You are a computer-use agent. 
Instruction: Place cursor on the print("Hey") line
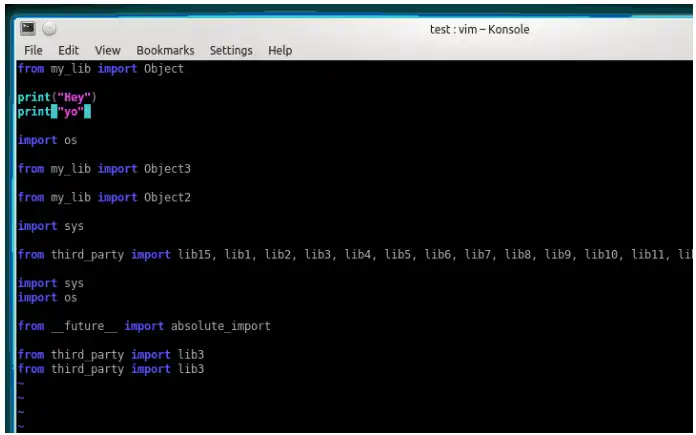(x=57, y=97)
